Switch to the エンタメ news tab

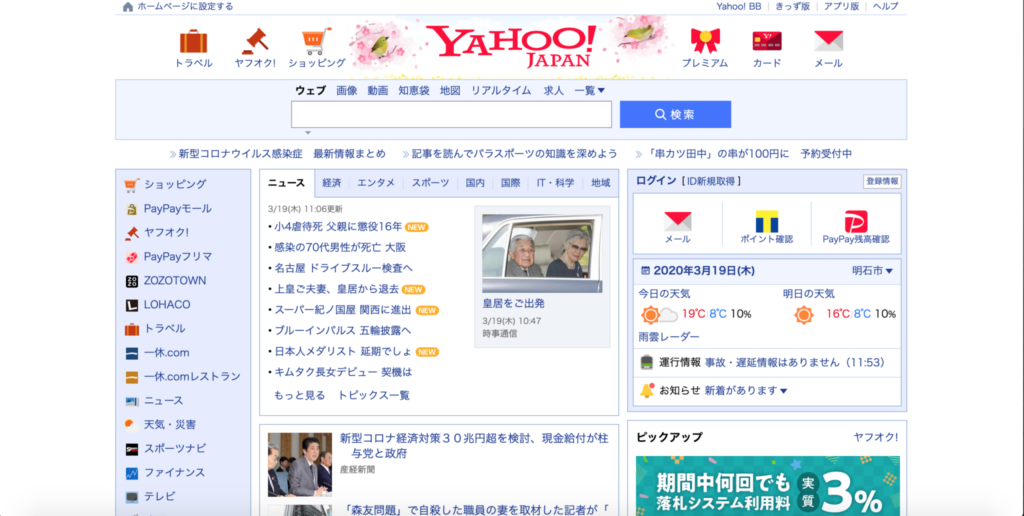pyautogui.click(x=376, y=184)
